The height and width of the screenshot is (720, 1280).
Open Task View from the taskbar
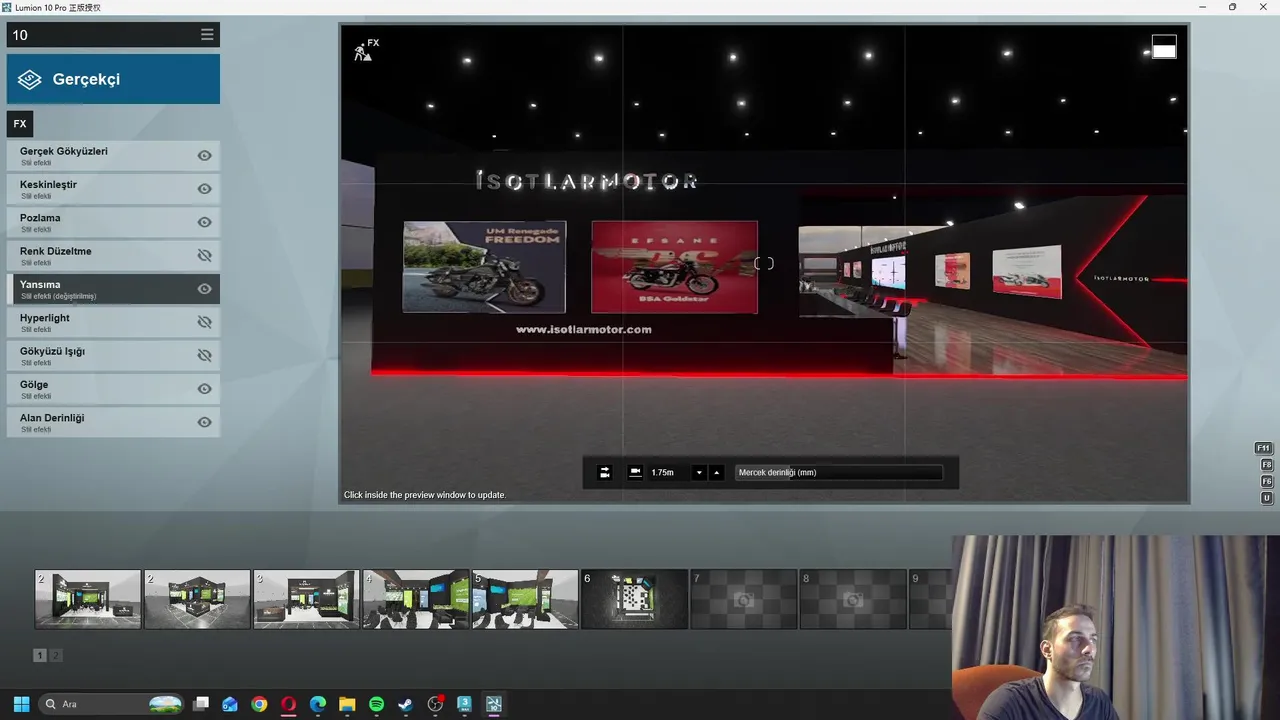pos(201,704)
